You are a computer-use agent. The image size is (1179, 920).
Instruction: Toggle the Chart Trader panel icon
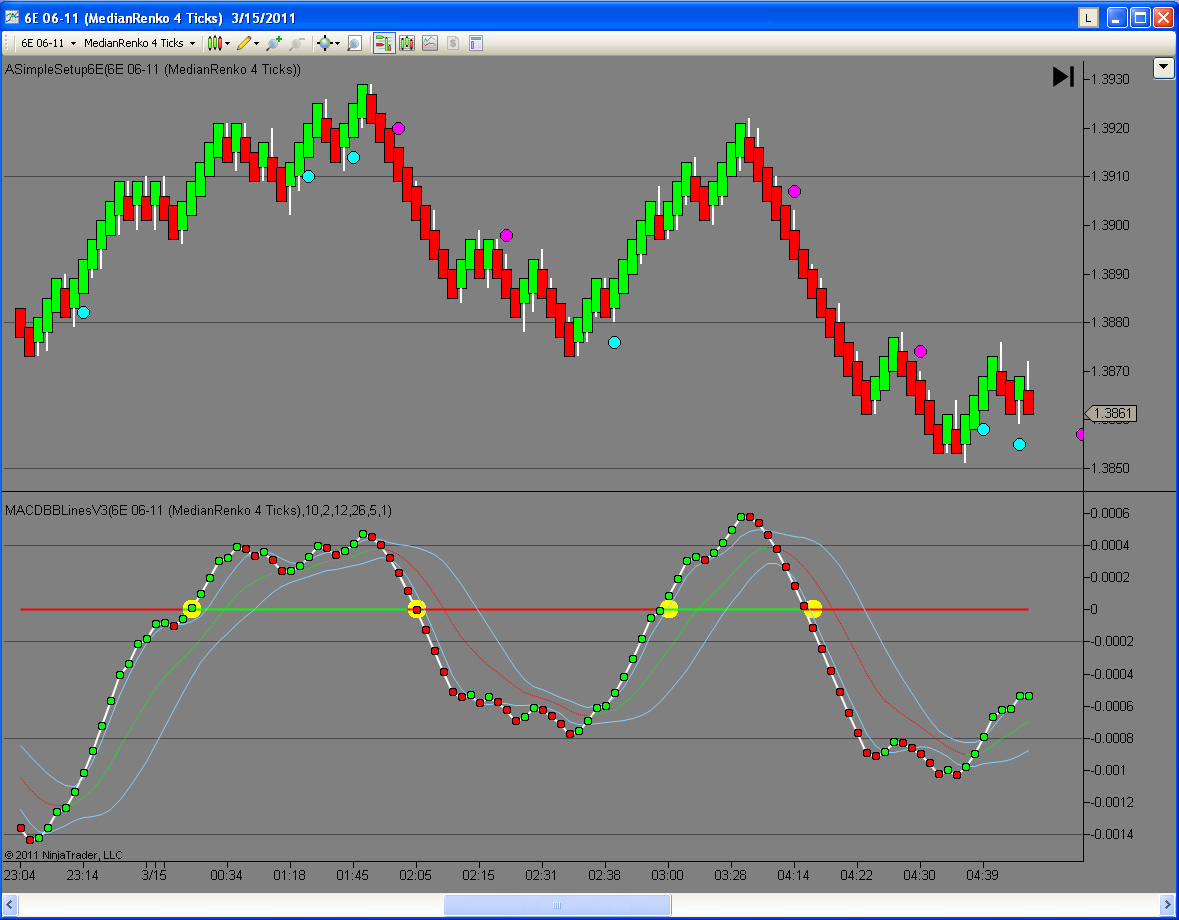coord(384,44)
